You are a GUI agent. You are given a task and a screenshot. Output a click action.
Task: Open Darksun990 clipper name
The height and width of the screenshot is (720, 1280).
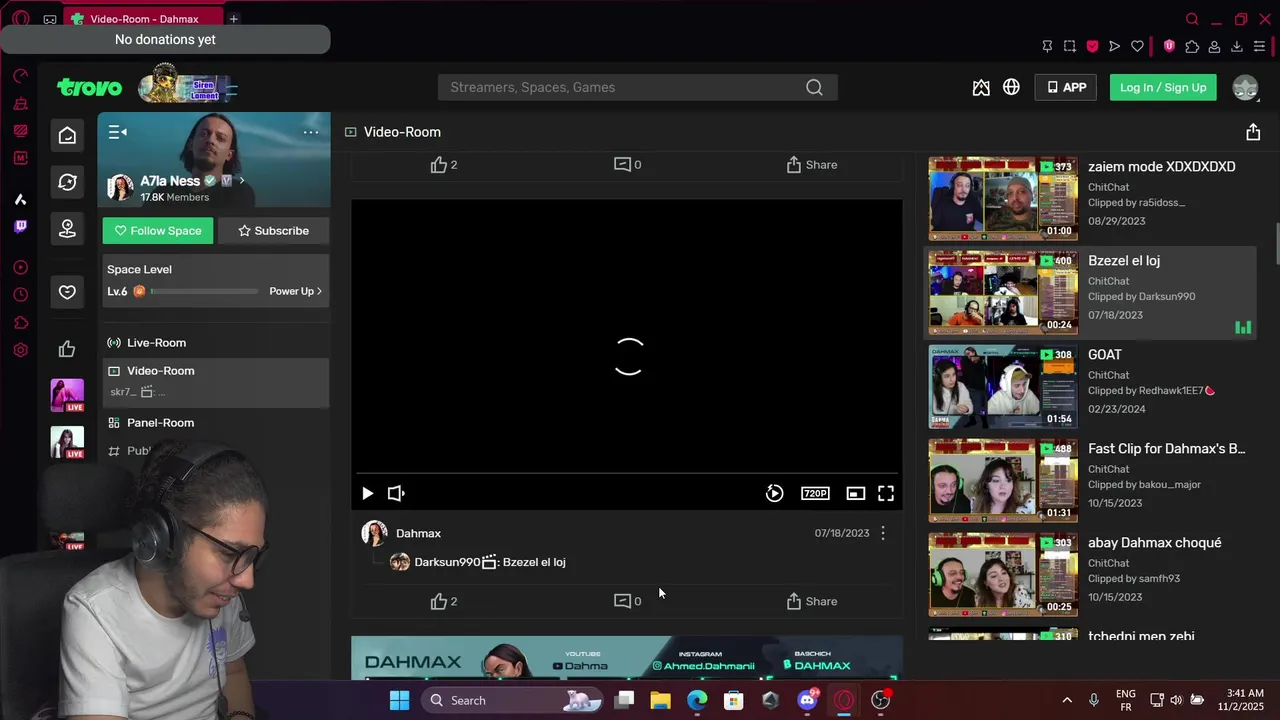(x=447, y=562)
